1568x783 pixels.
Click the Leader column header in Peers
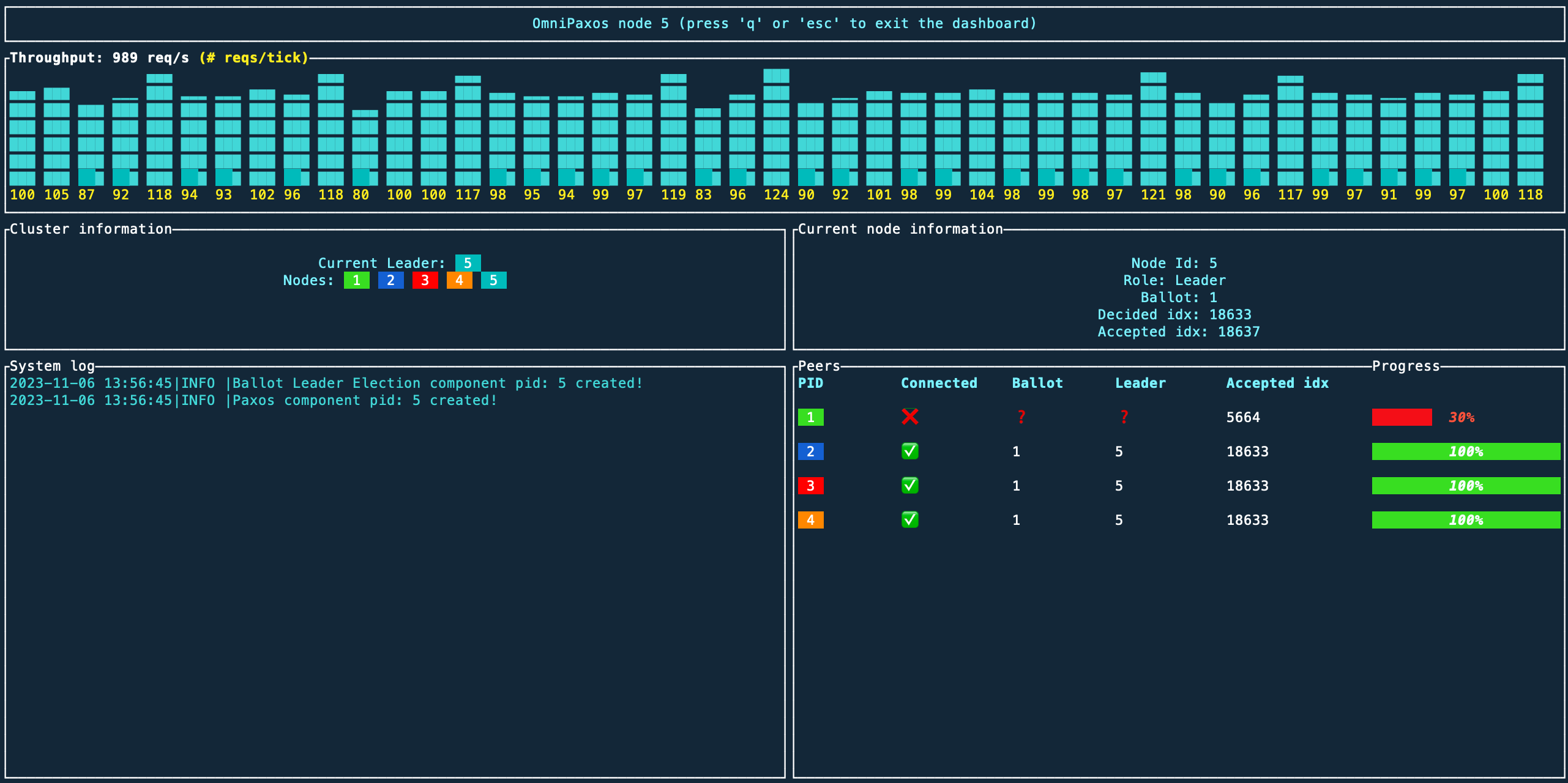point(1141,383)
